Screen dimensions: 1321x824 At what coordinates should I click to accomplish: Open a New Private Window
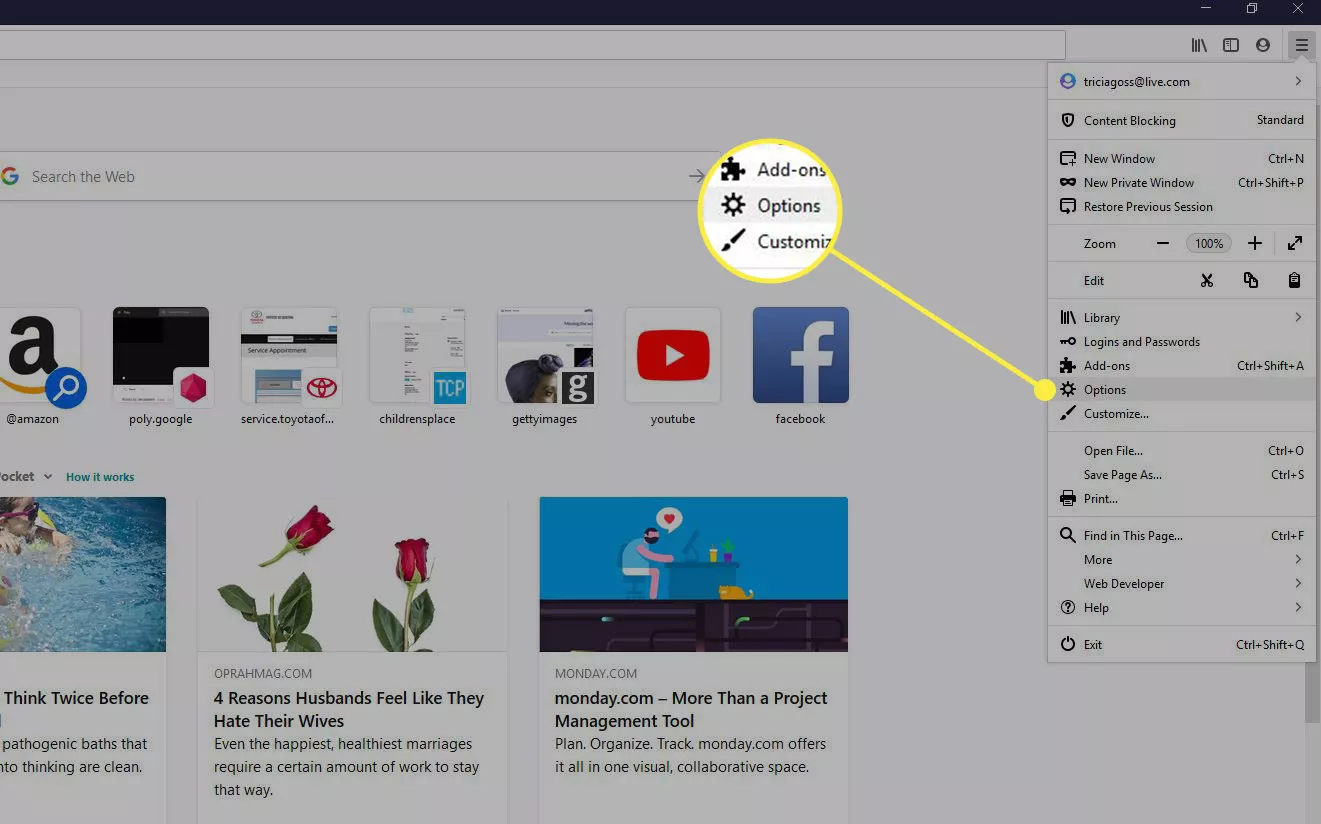pyautogui.click(x=1139, y=183)
